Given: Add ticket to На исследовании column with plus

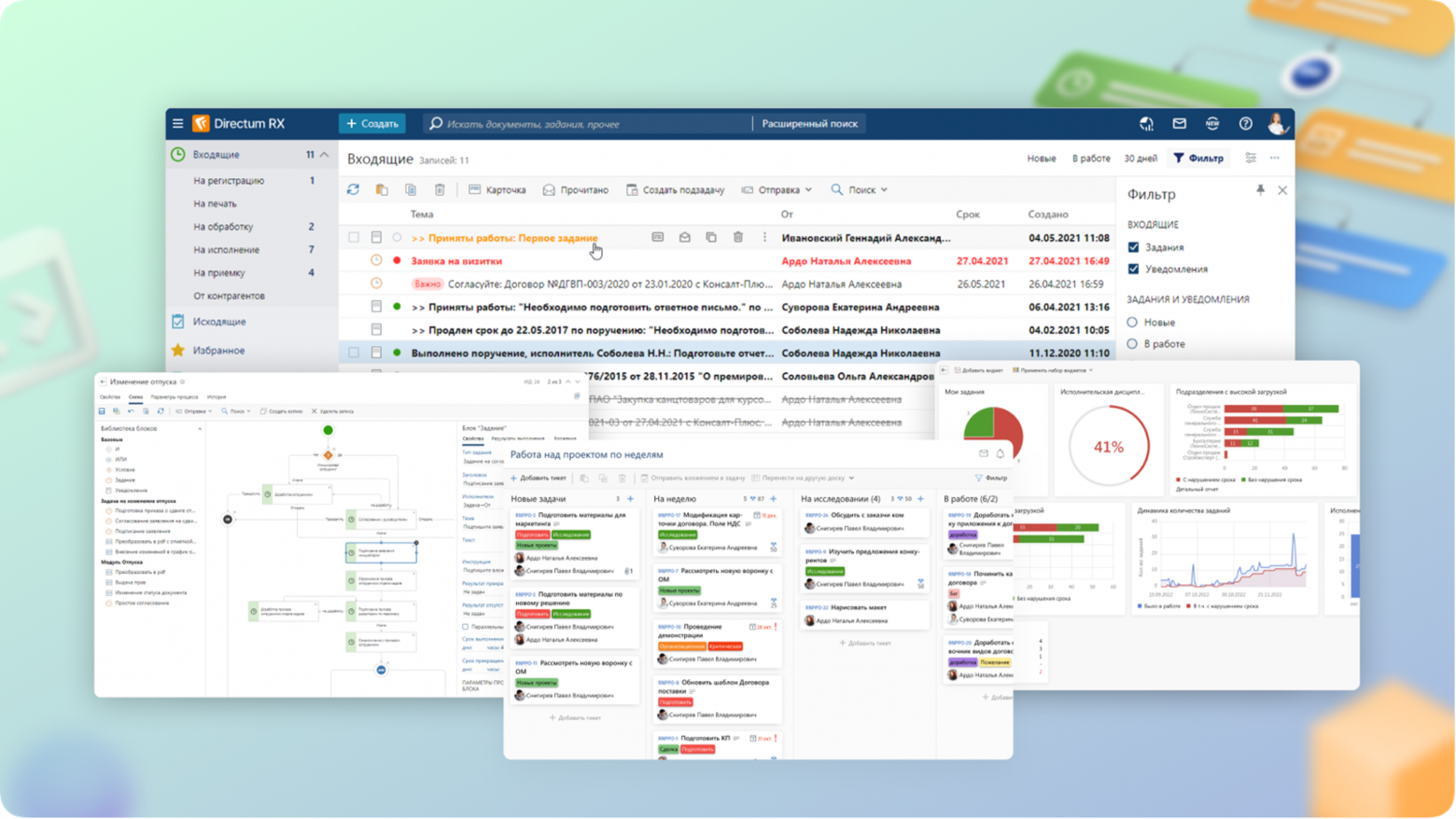Looking at the screenshot, I should pos(920,499).
